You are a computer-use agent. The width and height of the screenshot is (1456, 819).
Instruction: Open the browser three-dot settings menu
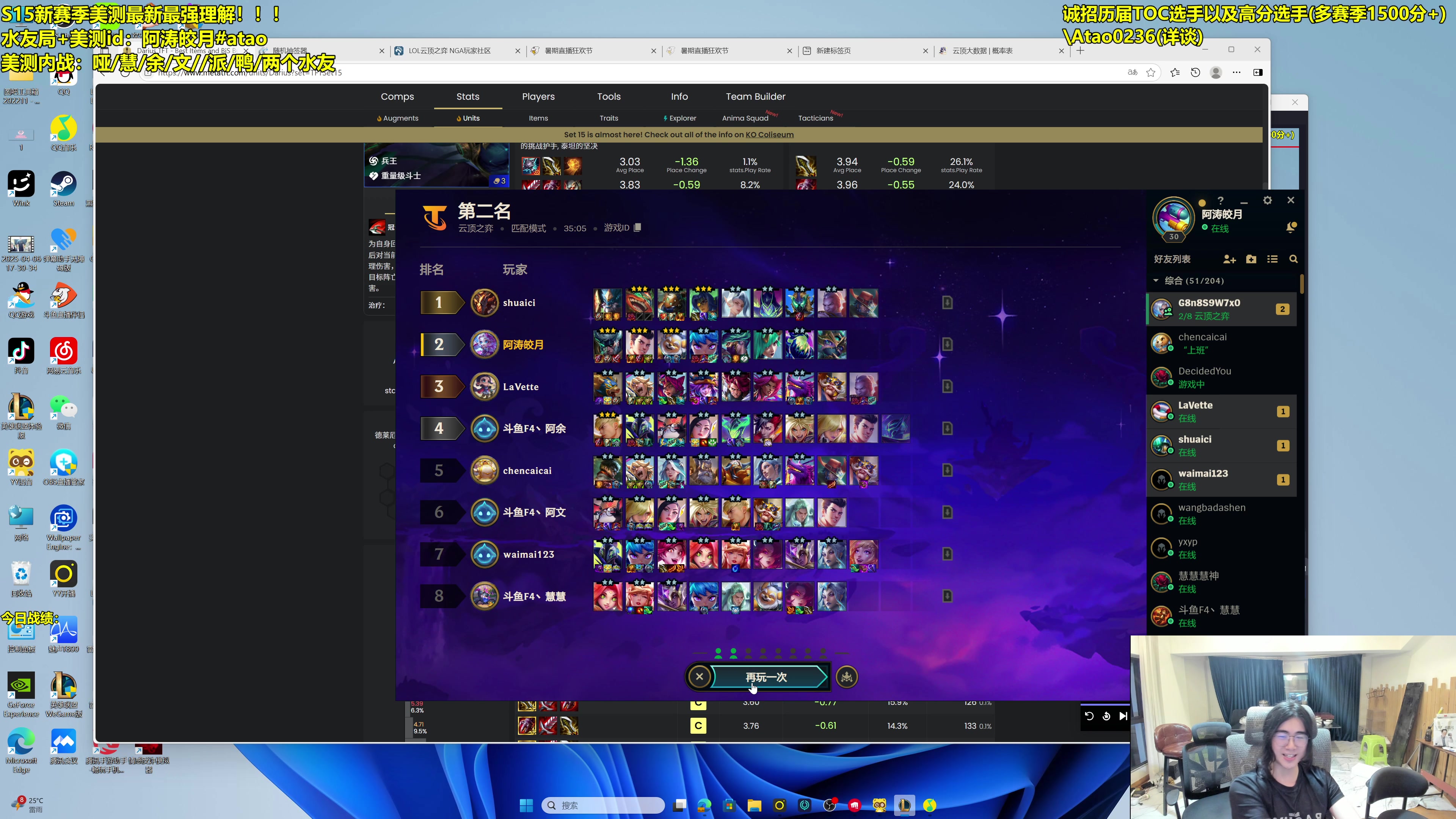click(x=1237, y=72)
